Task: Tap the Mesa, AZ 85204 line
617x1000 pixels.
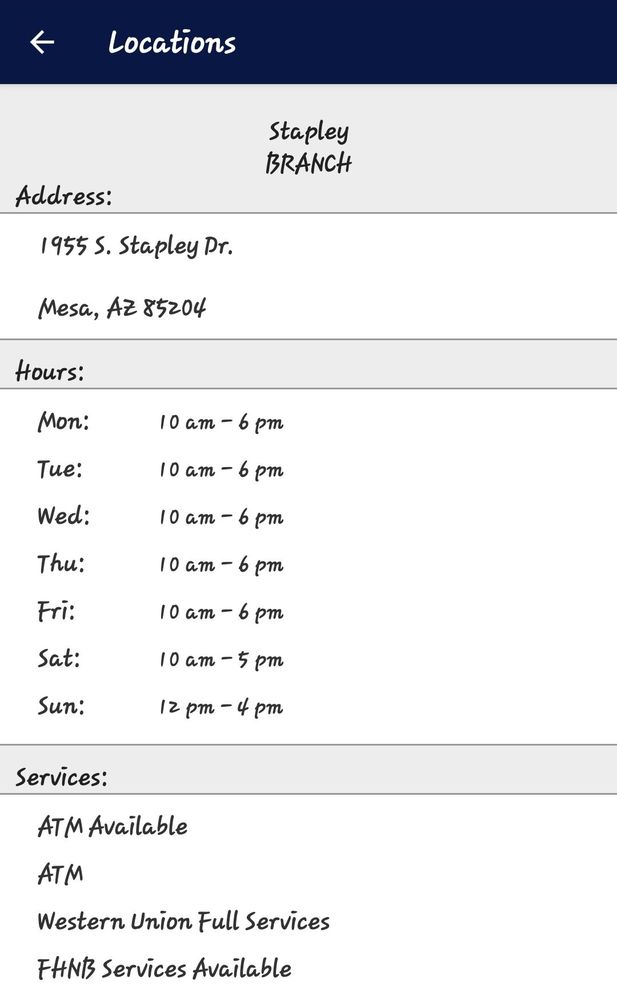Action: click(x=122, y=307)
